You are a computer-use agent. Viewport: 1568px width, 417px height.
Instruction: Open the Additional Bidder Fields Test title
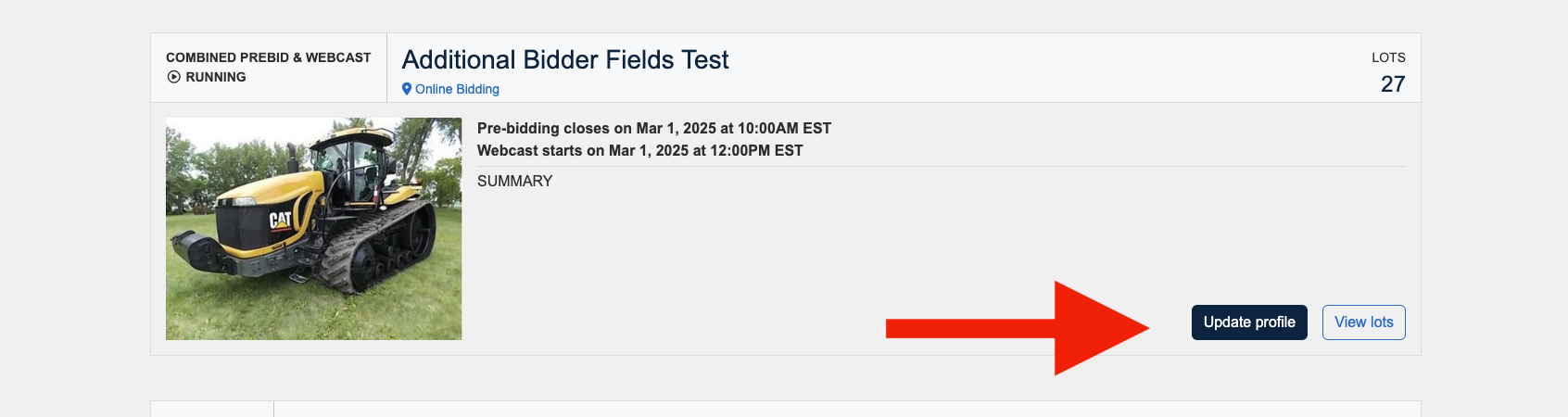565,60
